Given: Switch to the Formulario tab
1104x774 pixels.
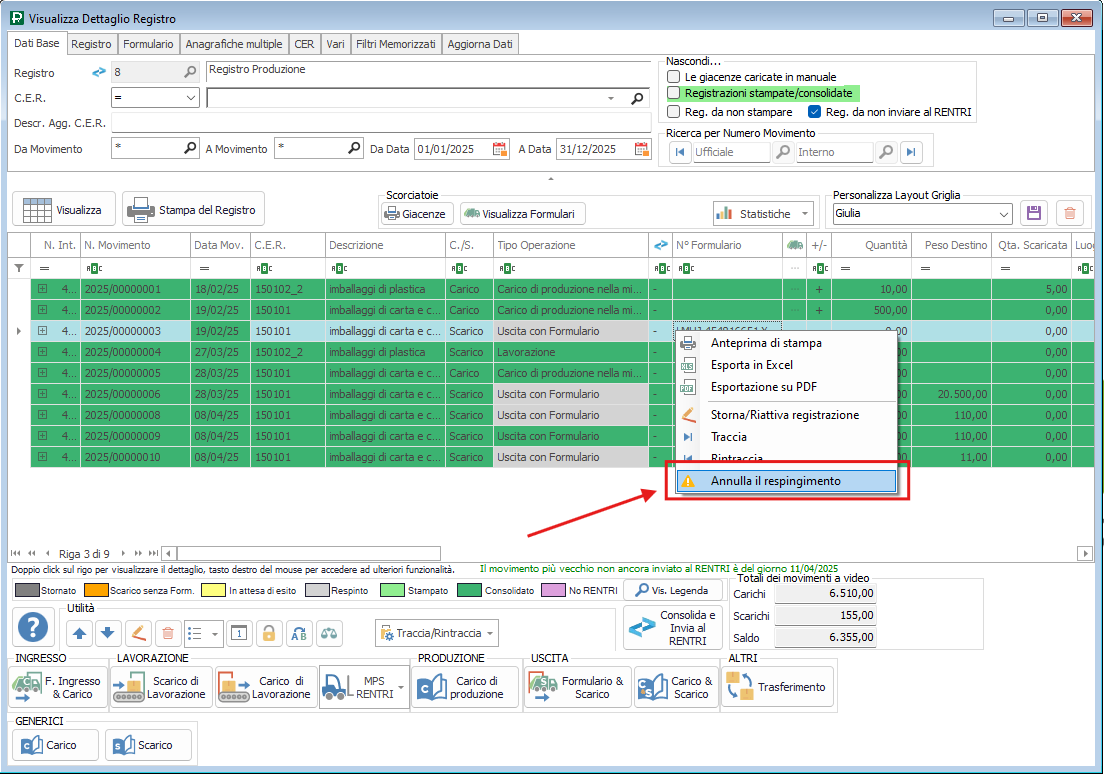Looking at the screenshot, I should pos(149,44).
